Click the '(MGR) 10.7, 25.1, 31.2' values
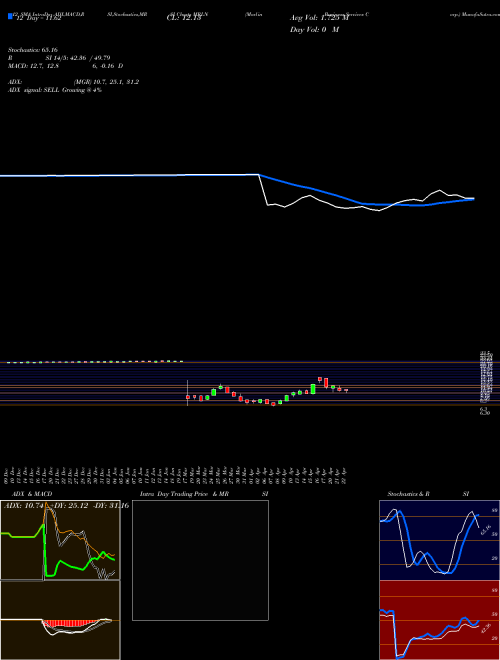 click(106, 82)
